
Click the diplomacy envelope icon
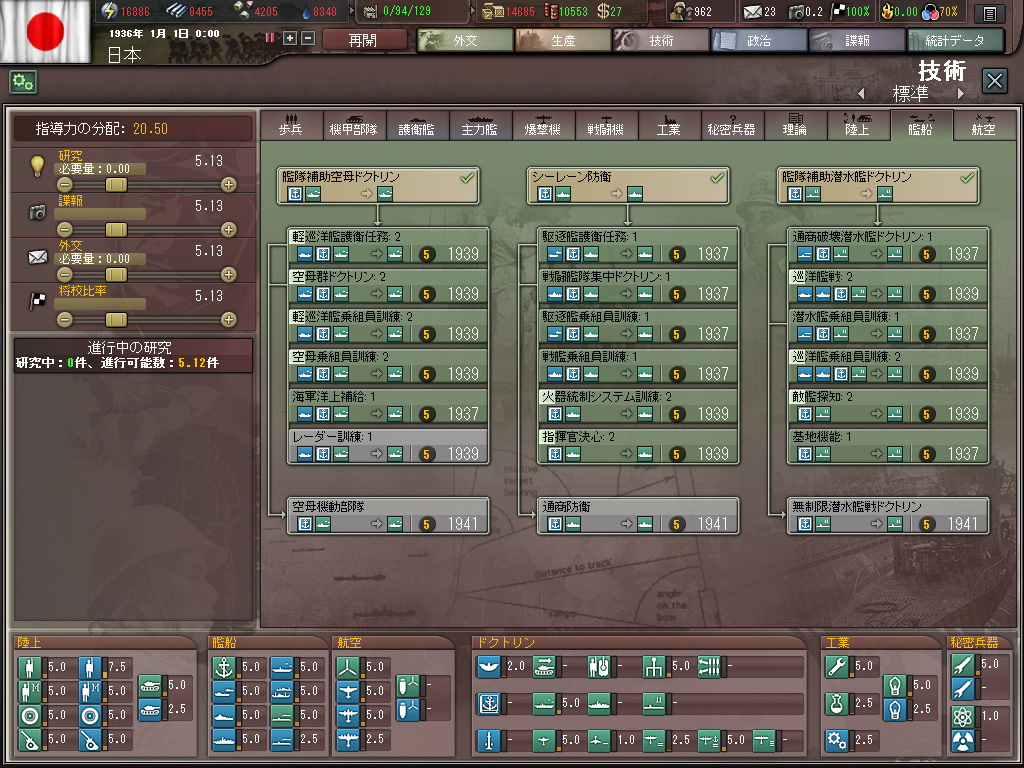tap(38, 257)
